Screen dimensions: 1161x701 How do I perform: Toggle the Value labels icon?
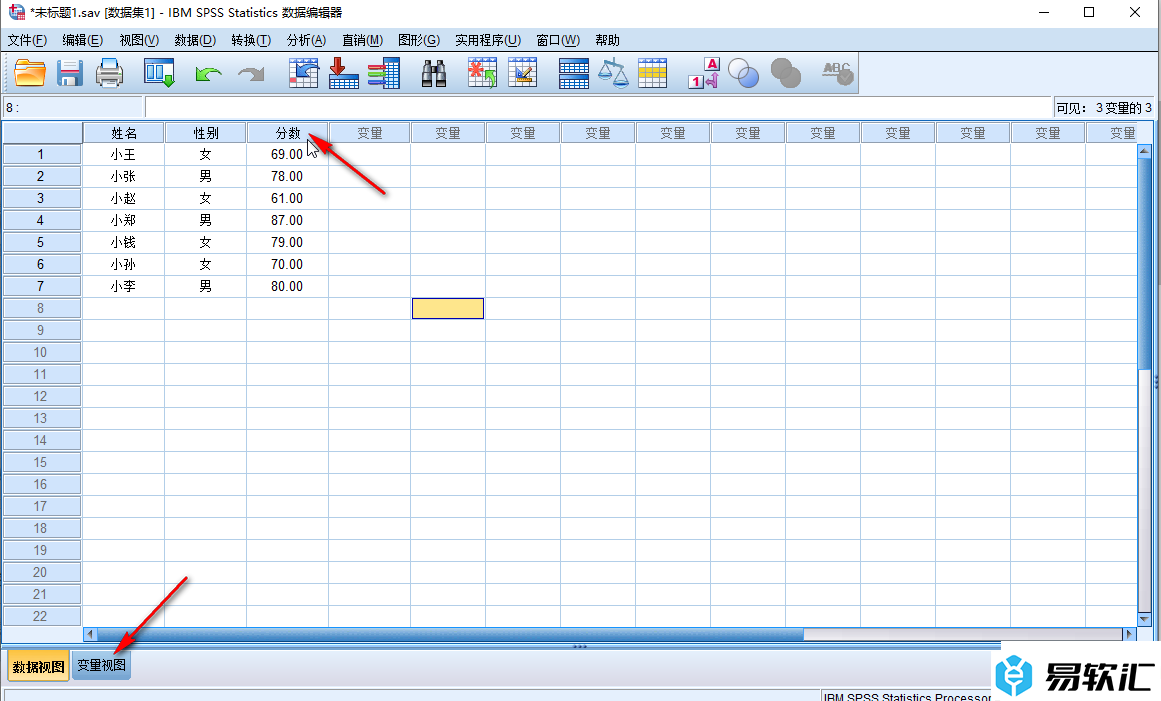(x=703, y=73)
